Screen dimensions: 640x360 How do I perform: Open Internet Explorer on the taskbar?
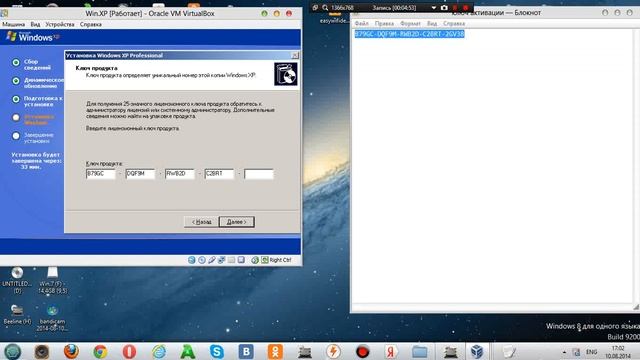[159, 351]
